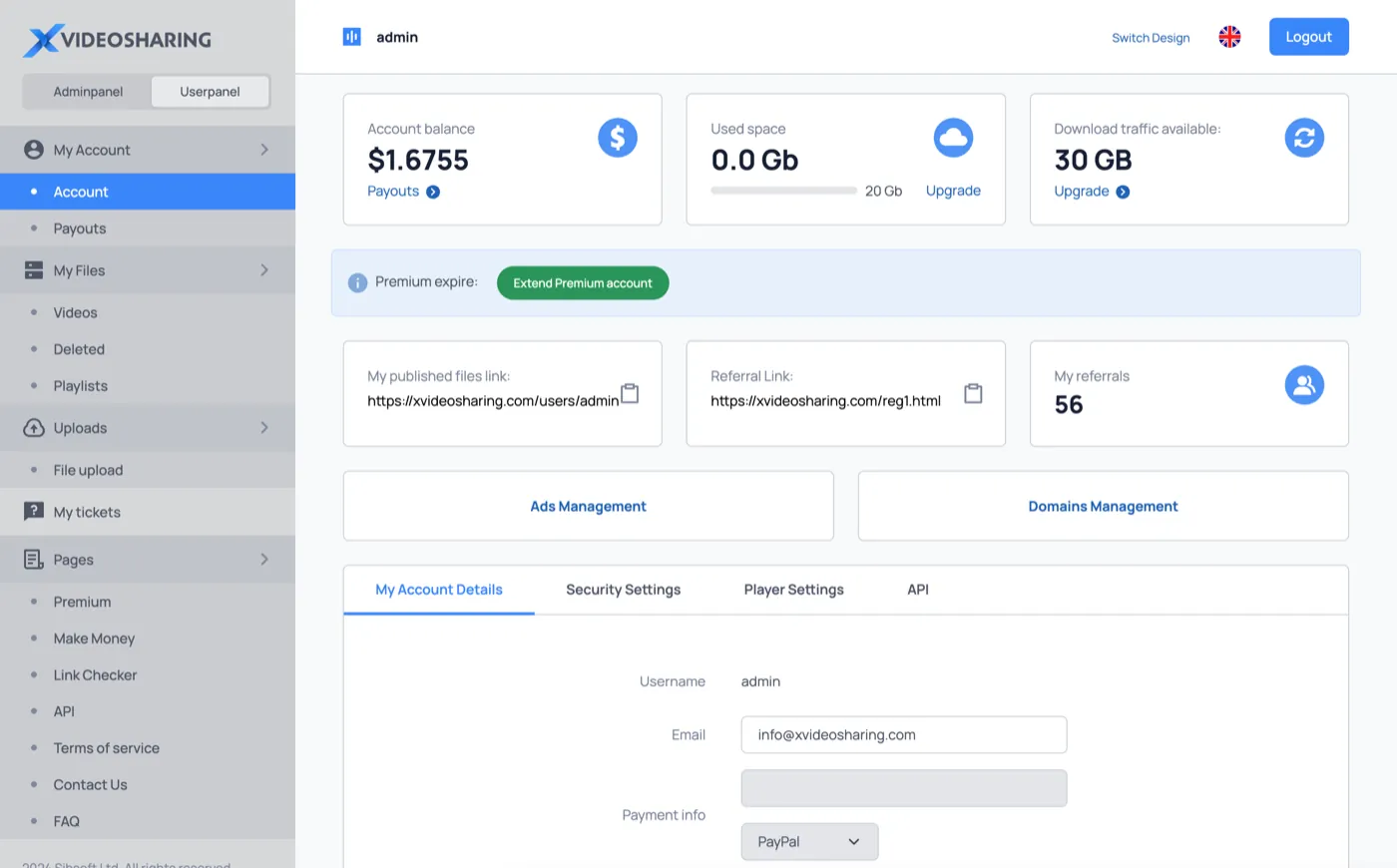Click the My Account person icon in sidebar
The width and height of the screenshot is (1397, 868).
[34, 150]
